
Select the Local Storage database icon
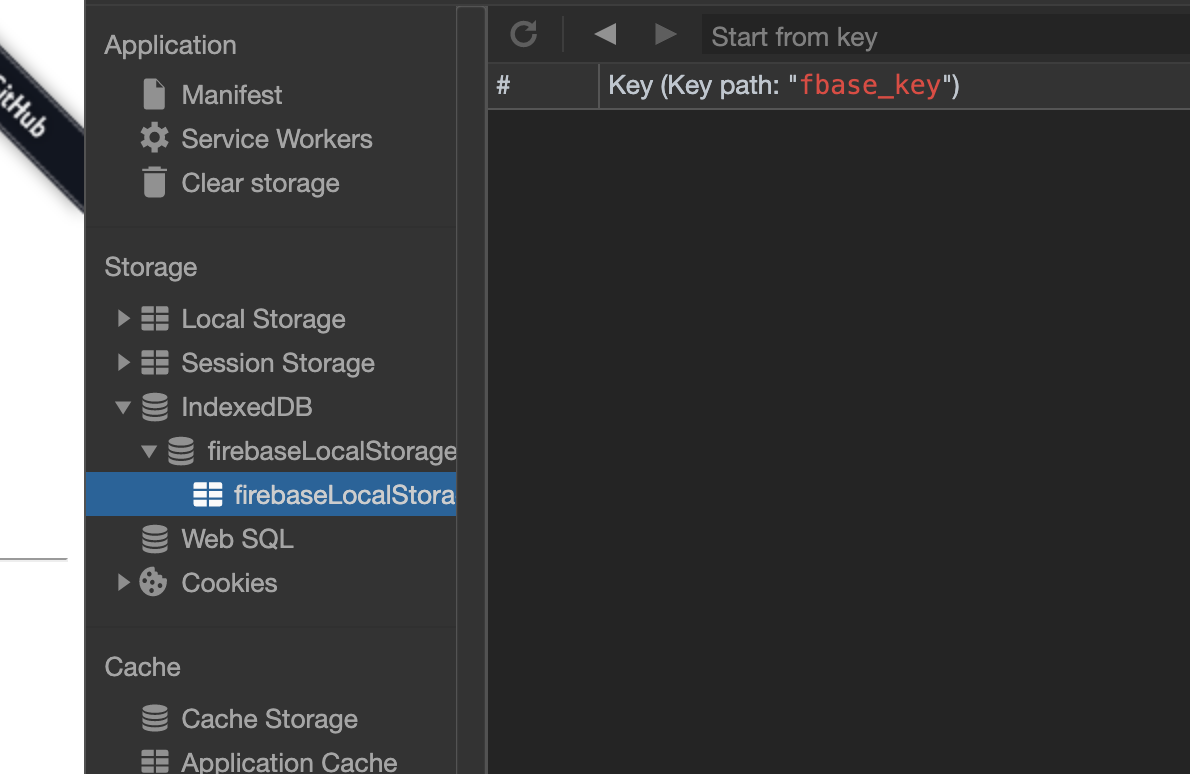(155, 318)
